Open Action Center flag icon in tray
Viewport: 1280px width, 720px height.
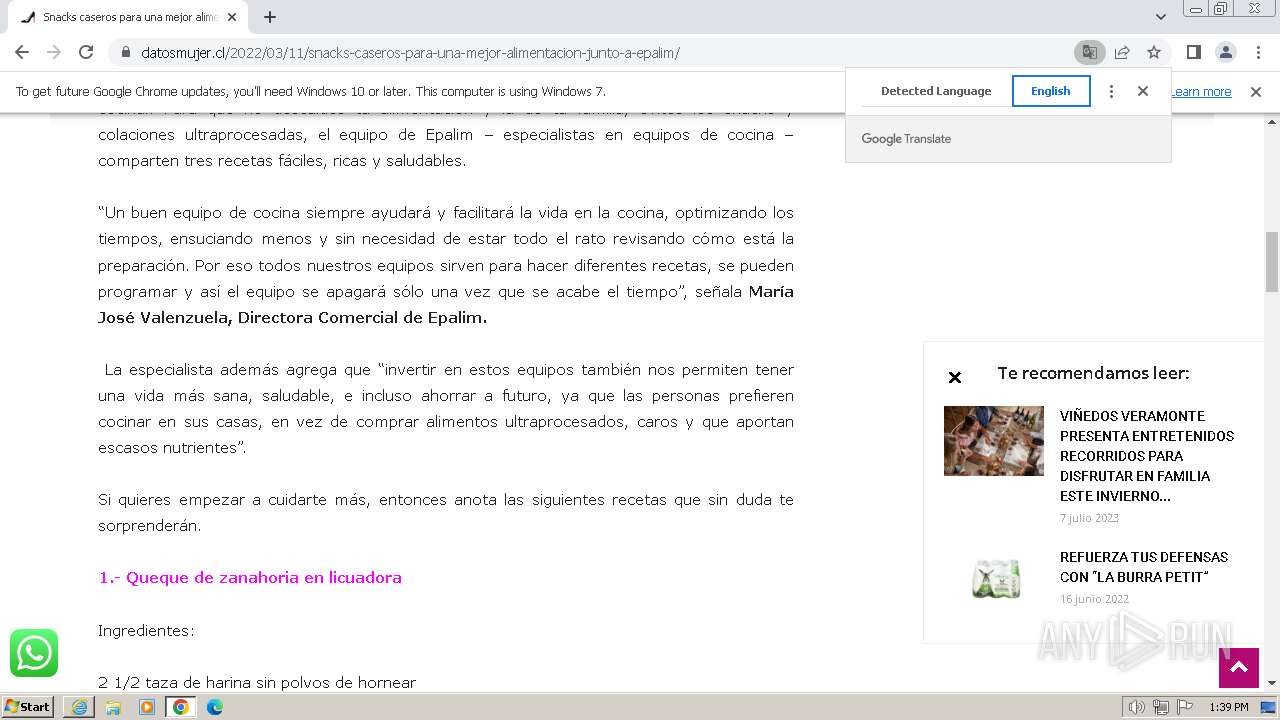[x=1184, y=707]
